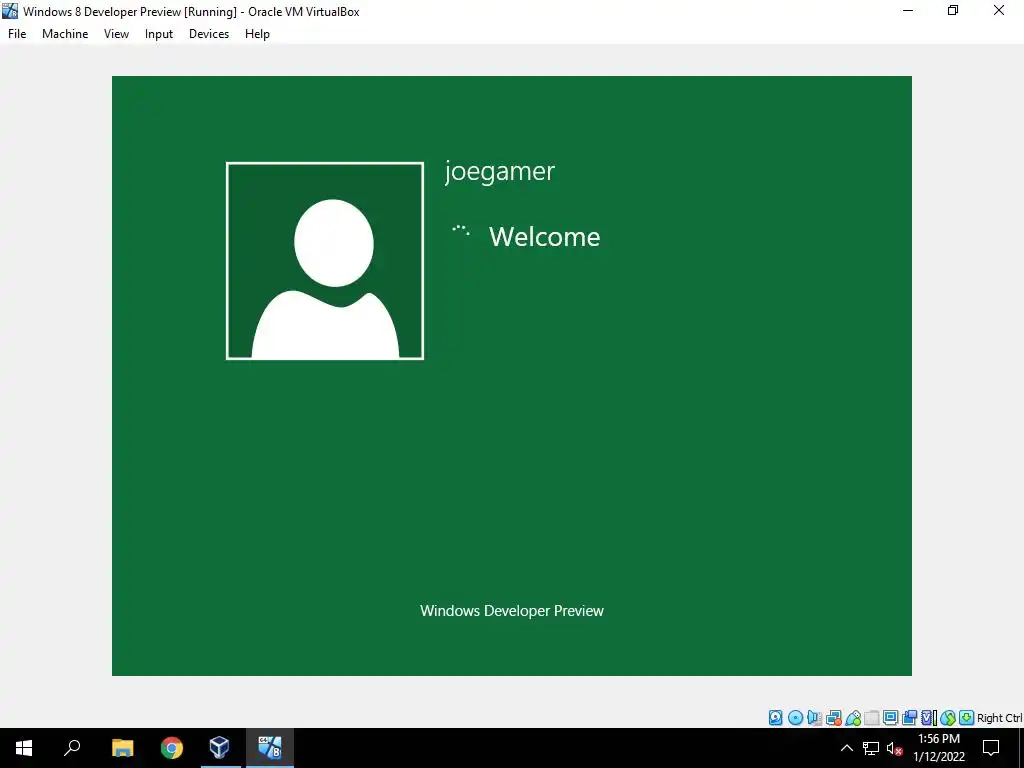Screen dimensions: 1024x768
Task: Click the Right Ctrl host key label
Action: coord(999,718)
